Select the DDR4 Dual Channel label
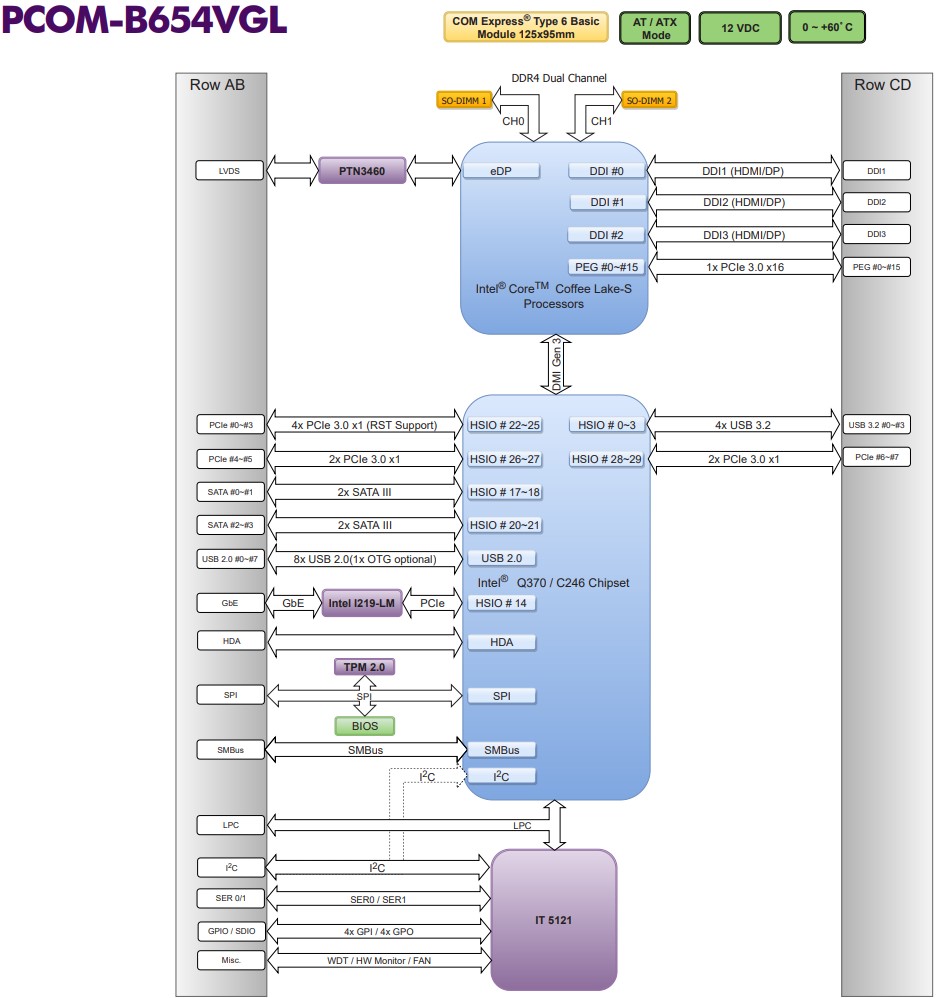Image resolution: width=937 pixels, height=998 pixels. point(559,78)
